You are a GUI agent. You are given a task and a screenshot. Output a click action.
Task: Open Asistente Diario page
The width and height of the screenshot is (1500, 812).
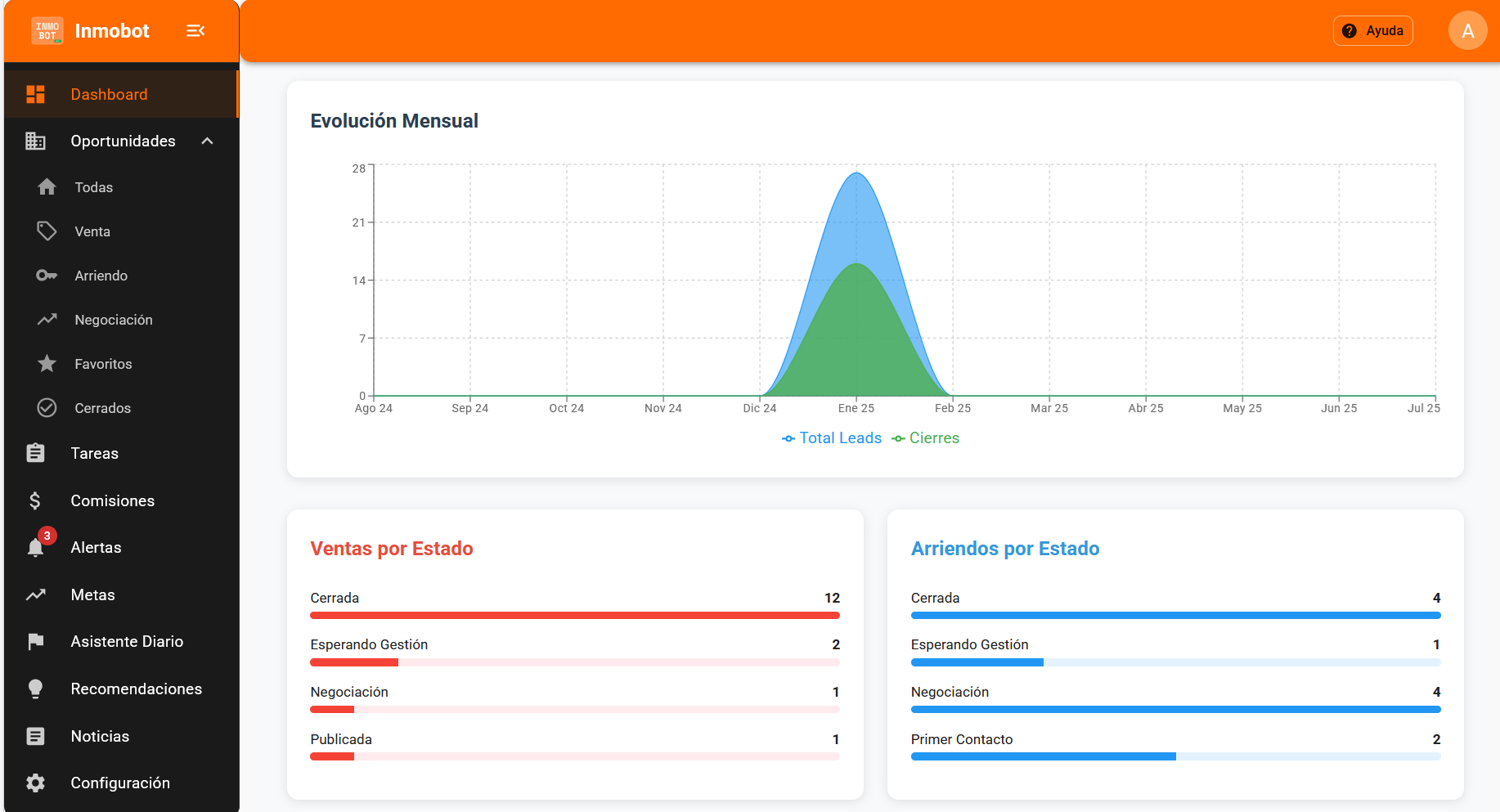click(121, 642)
